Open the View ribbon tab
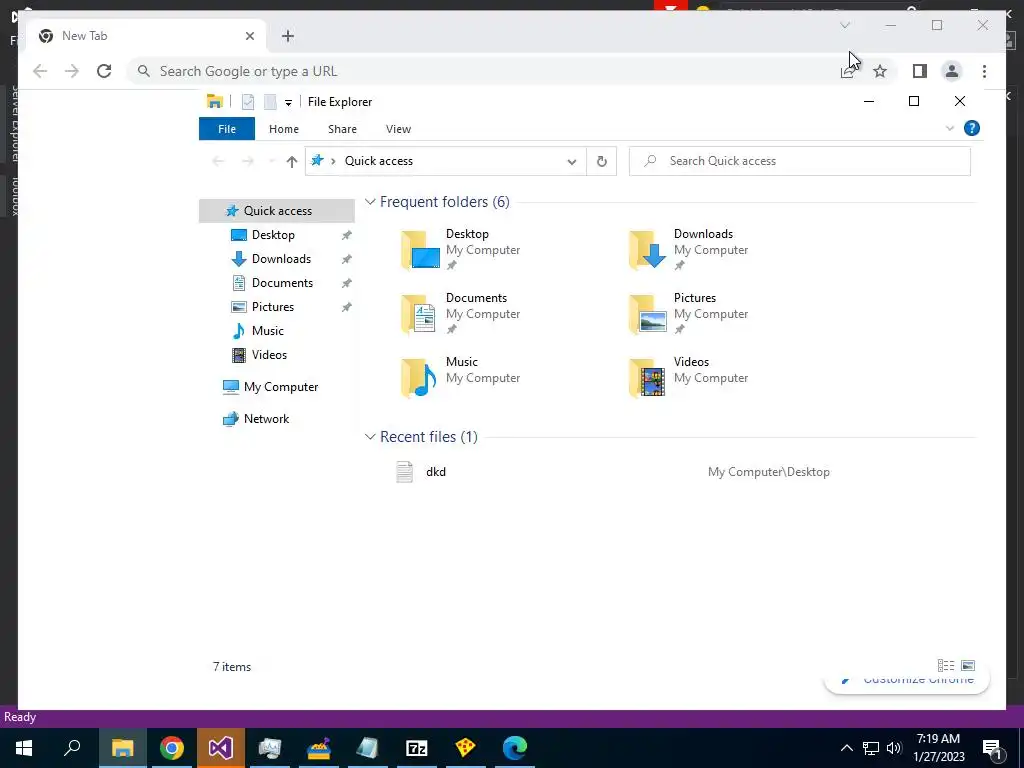 point(398,129)
